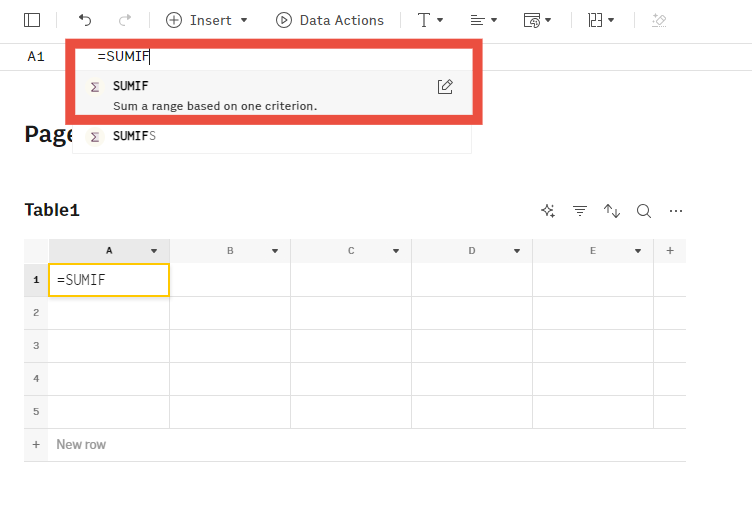Viewport: 752px width, 516px height.
Task: Toggle the sidebar panel icon
Action: (32, 20)
